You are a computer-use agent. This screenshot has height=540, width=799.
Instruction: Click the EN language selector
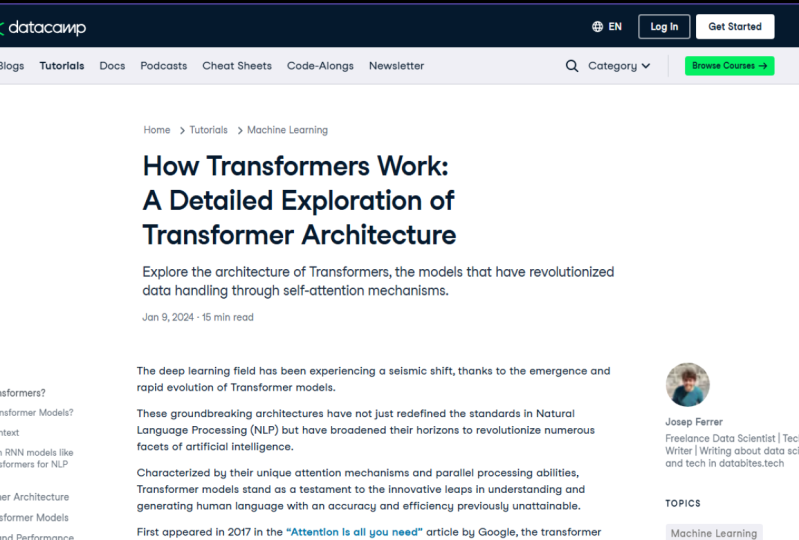click(x=615, y=26)
